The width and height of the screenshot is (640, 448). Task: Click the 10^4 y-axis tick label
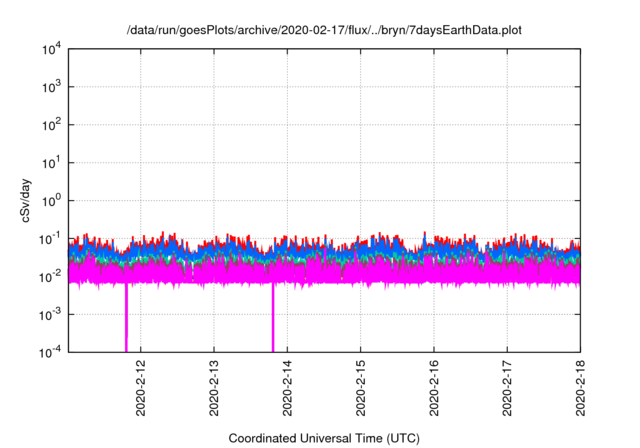coord(50,49)
